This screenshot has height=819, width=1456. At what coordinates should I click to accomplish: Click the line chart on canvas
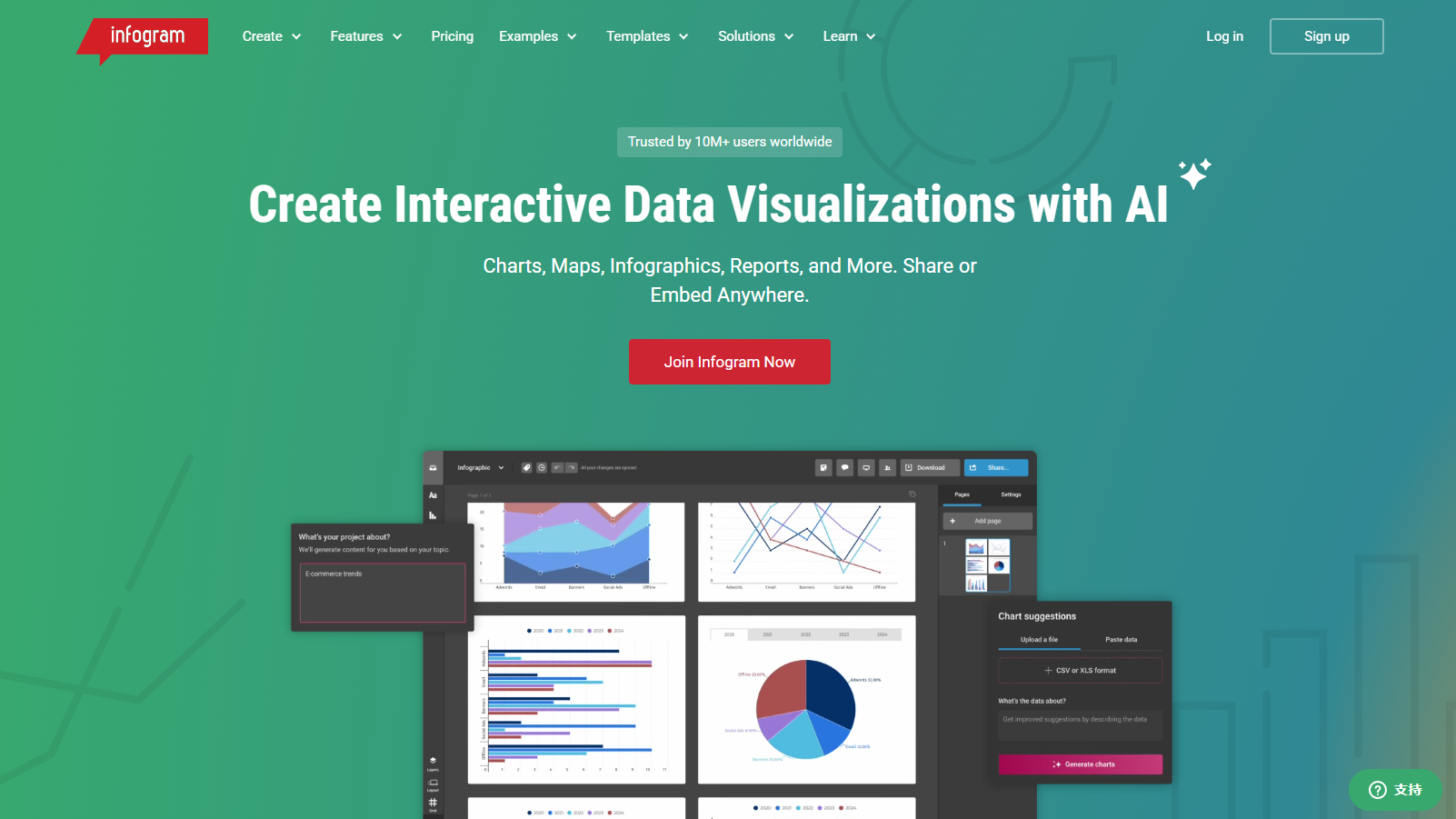click(x=806, y=552)
